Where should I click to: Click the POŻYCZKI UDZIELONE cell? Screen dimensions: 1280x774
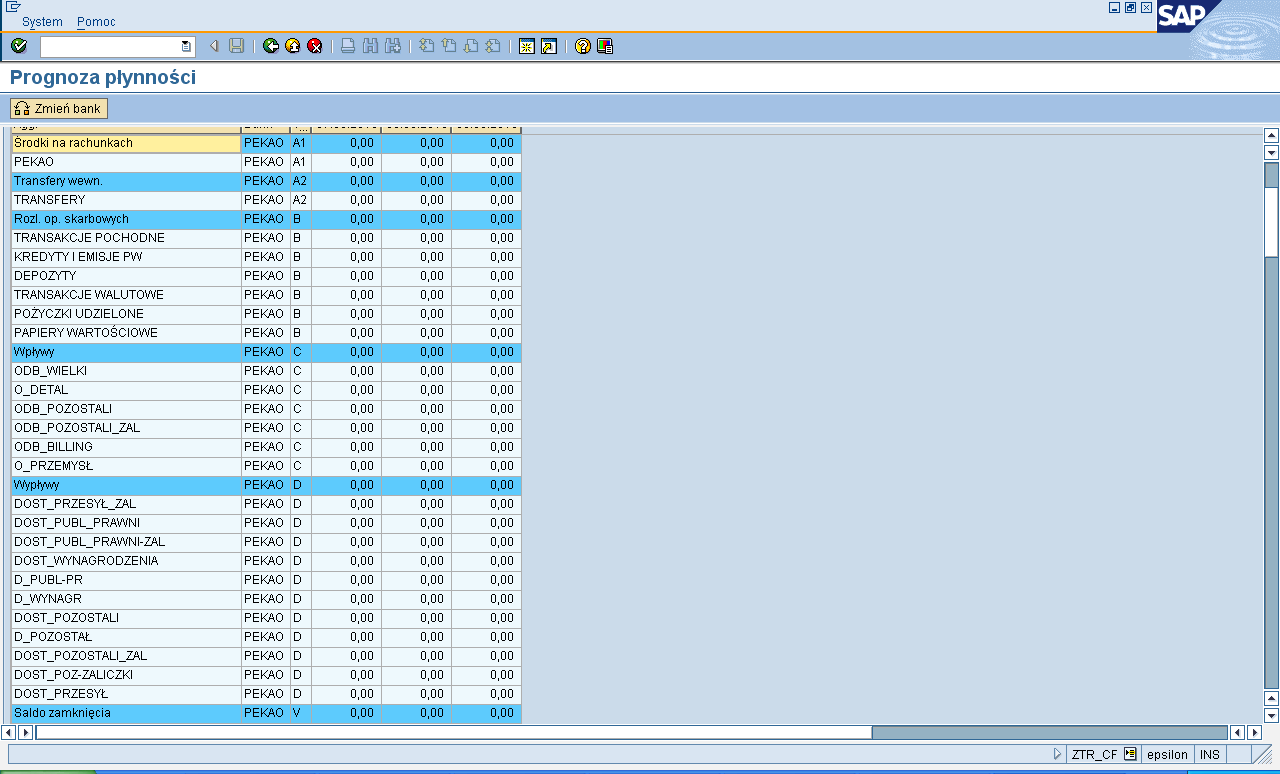click(x=126, y=314)
